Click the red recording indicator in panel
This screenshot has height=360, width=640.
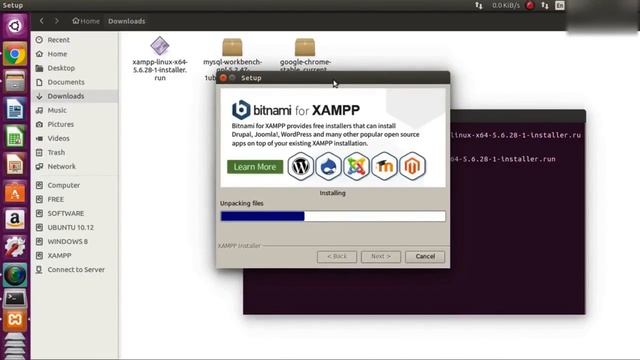click(x=530, y=5)
